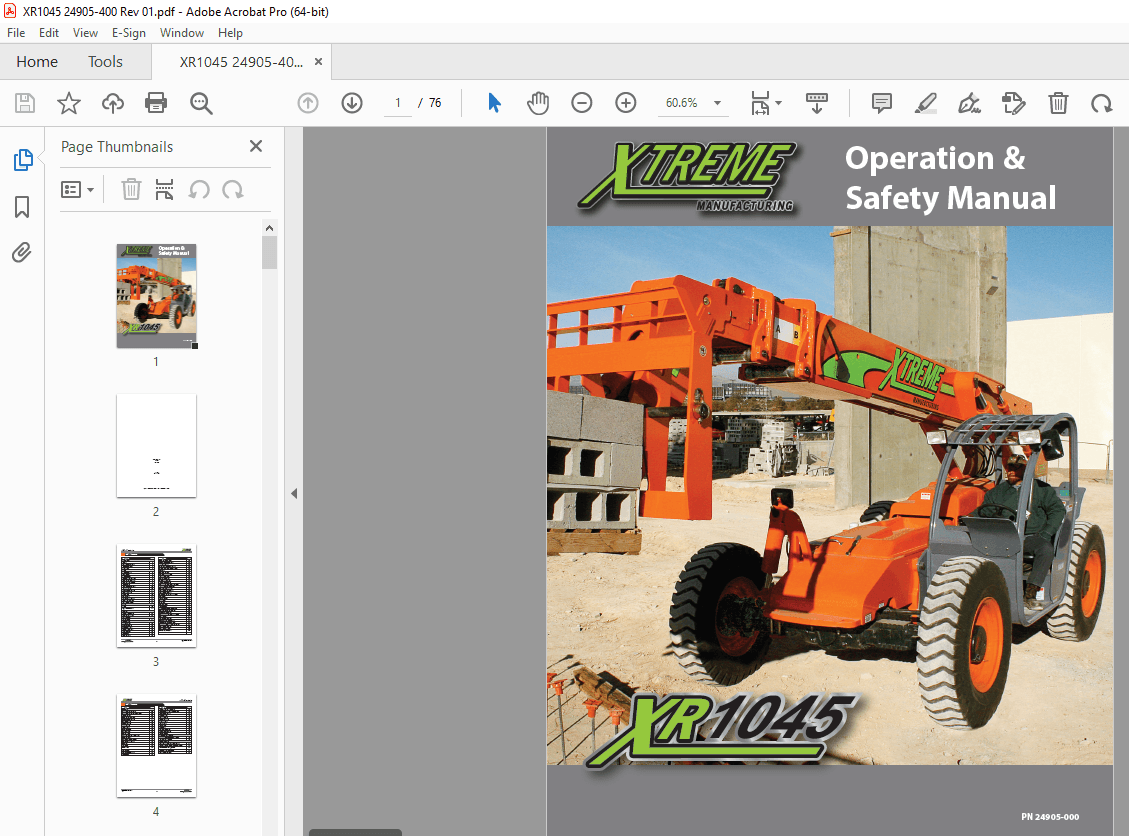The height and width of the screenshot is (836, 1129).
Task: Toggle the Selection arrow tool
Action: click(x=493, y=103)
